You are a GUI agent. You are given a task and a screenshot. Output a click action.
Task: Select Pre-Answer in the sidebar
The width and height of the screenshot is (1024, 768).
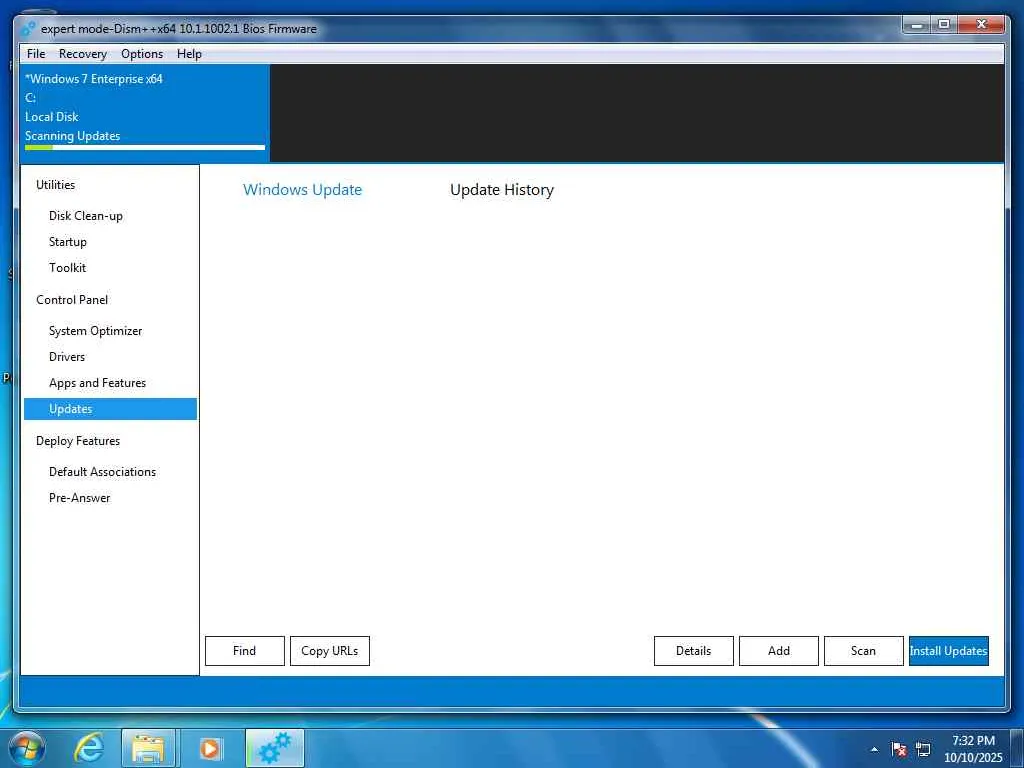pos(80,498)
